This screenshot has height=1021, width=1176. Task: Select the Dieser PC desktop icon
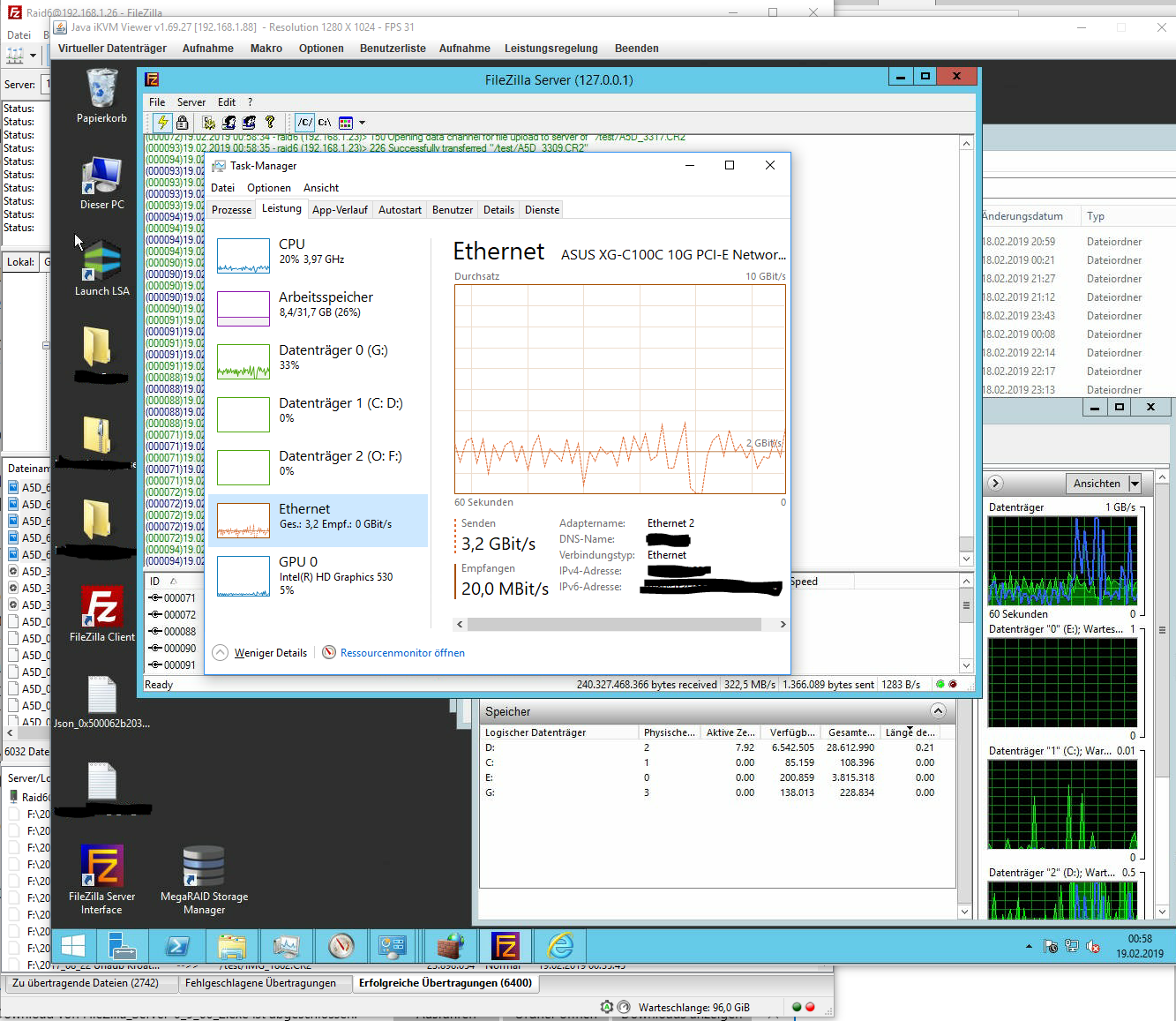(x=101, y=184)
